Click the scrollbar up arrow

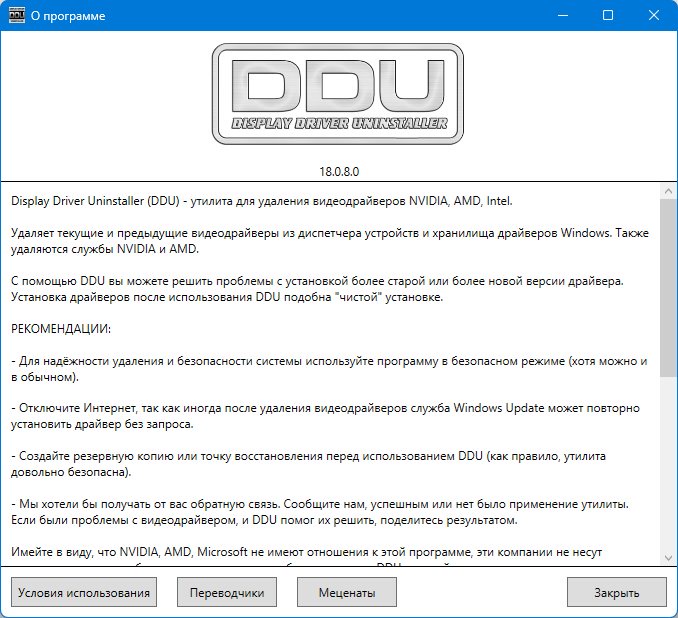point(668,191)
